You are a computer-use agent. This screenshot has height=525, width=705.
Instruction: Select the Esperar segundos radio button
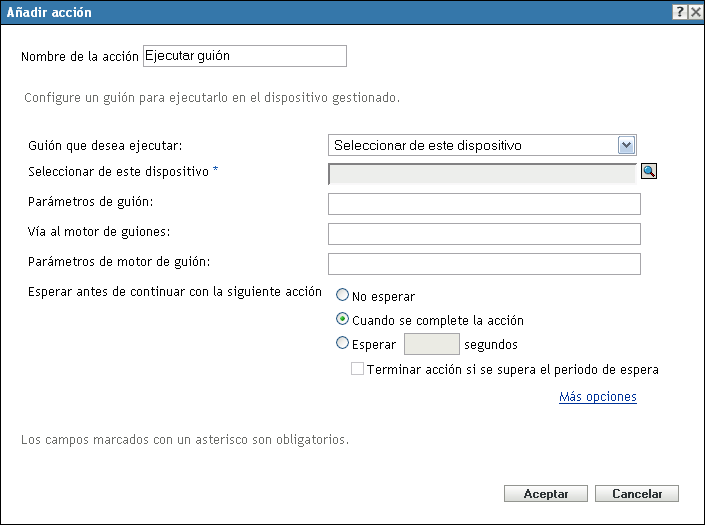[x=343, y=344]
